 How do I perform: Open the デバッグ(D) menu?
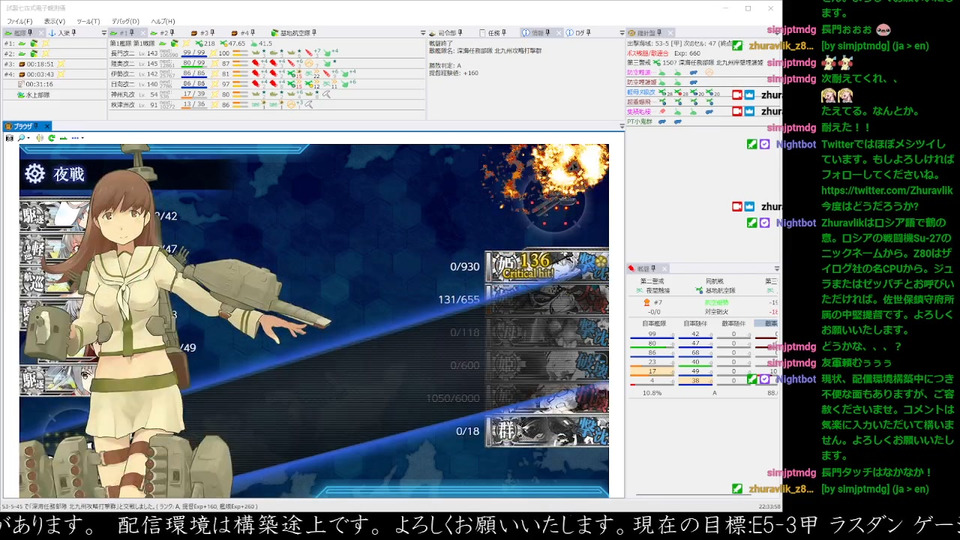(x=126, y=21)
